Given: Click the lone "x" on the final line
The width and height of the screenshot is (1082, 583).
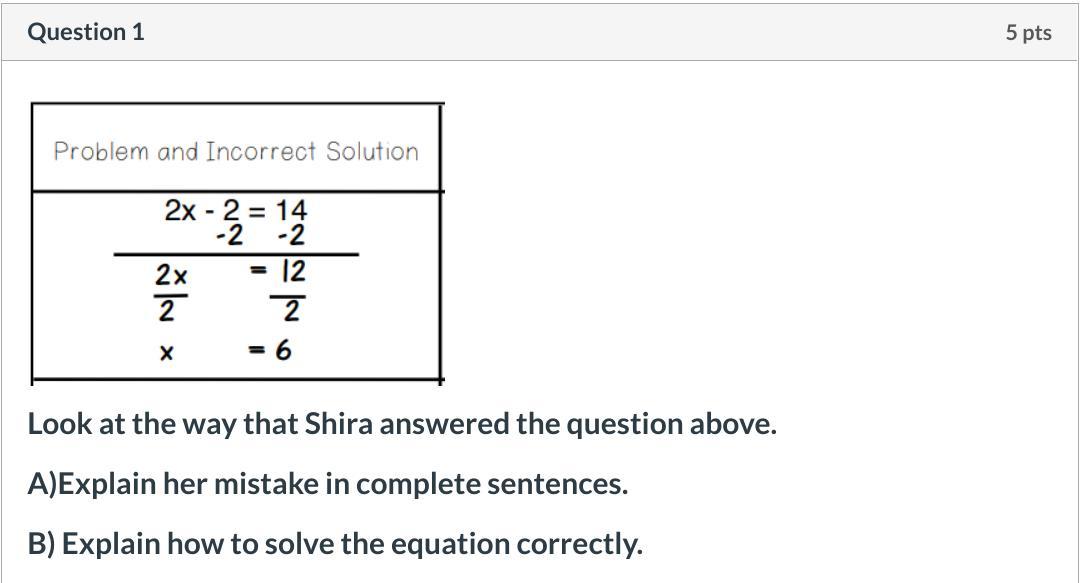Looking at the screenshot, I should point(166,353).
